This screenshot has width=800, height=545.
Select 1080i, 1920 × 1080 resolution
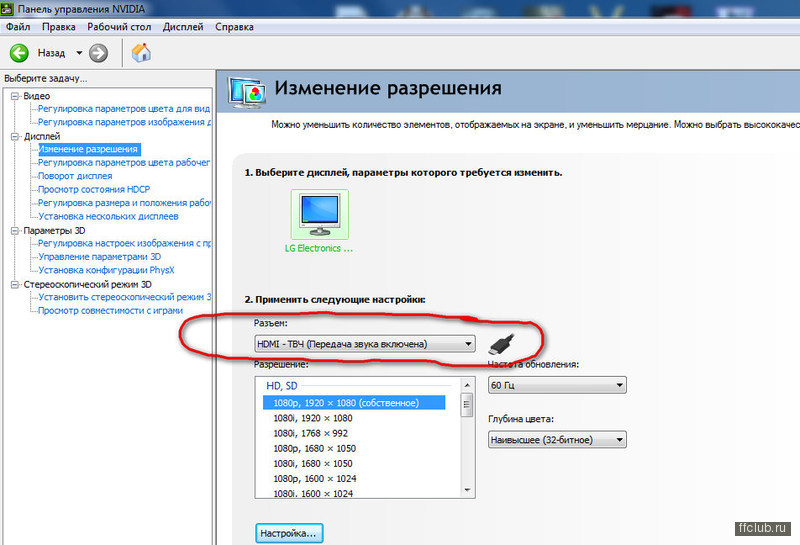pyautogui.click(x=313, y=418)
